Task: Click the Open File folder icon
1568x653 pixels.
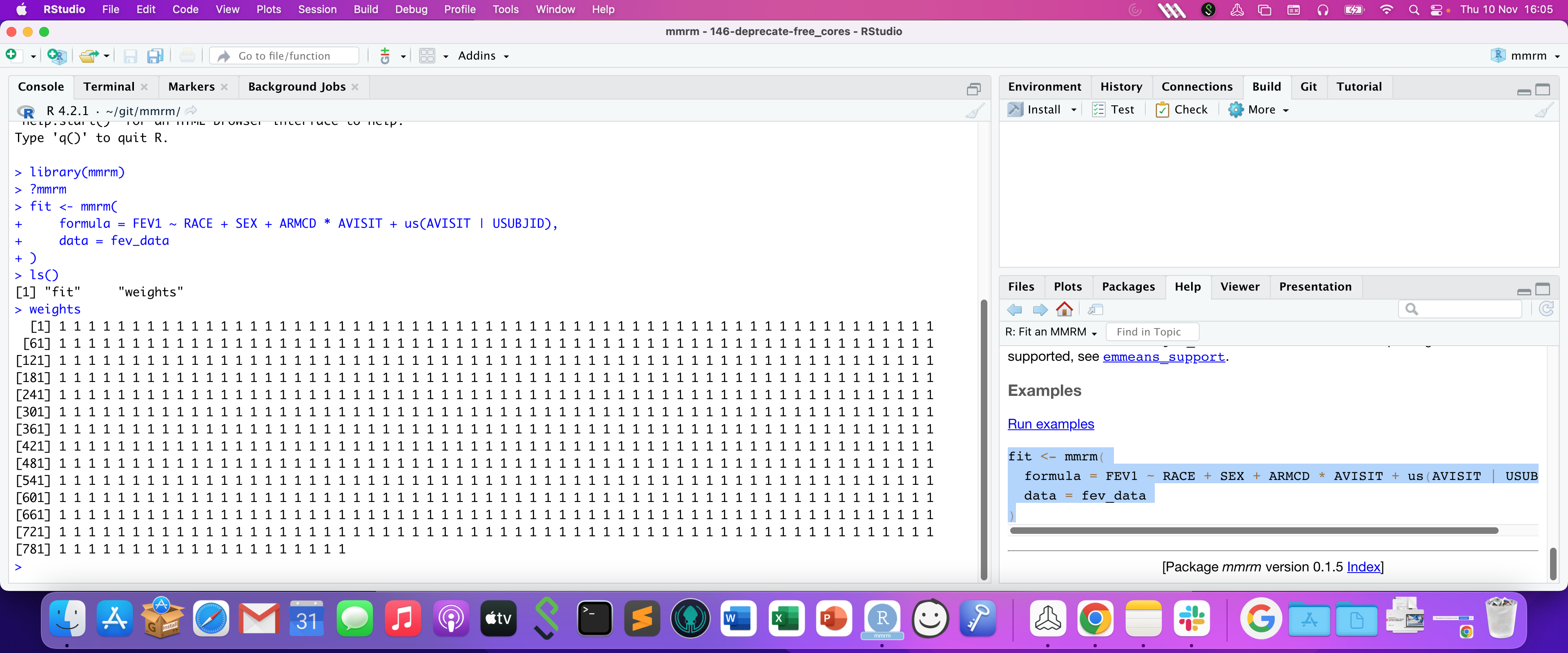Action: pos(89,56)
